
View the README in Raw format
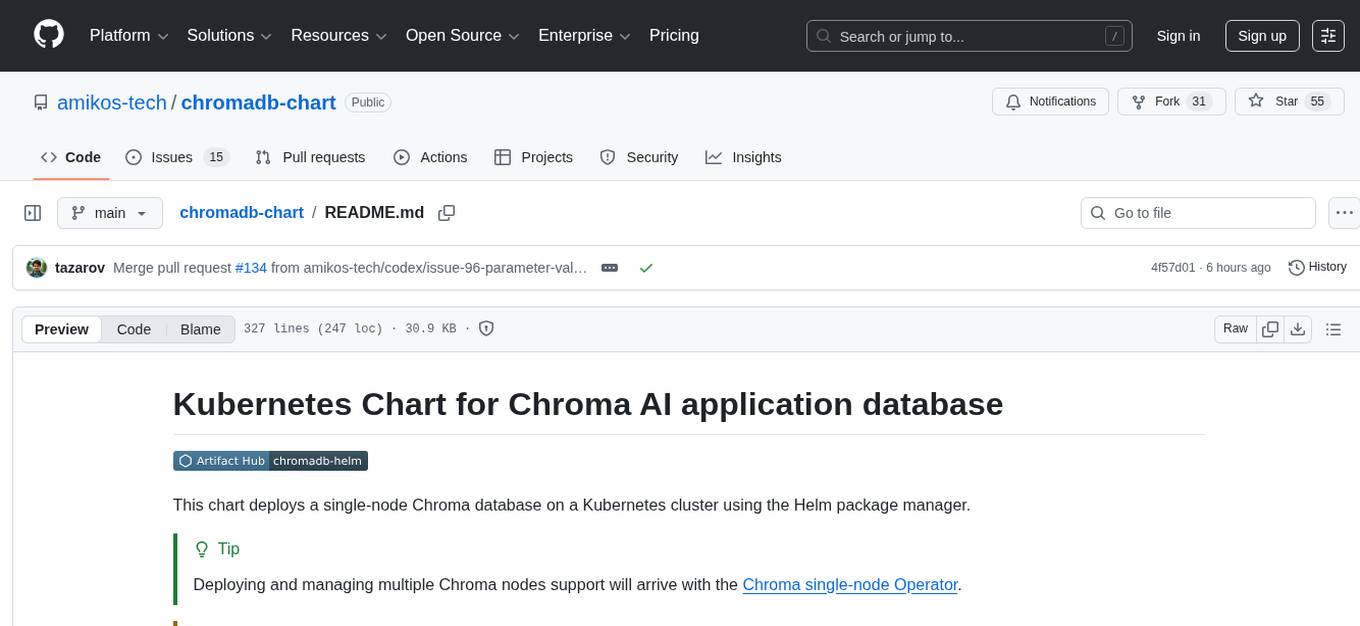pyautogui.click(x=1234, y=328)
